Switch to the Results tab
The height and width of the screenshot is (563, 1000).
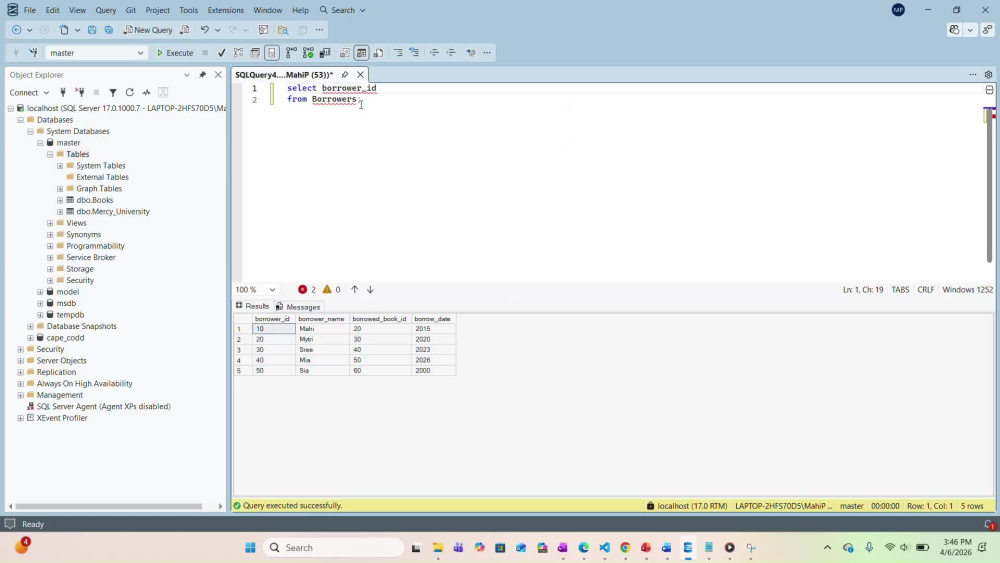coord(253,306)
